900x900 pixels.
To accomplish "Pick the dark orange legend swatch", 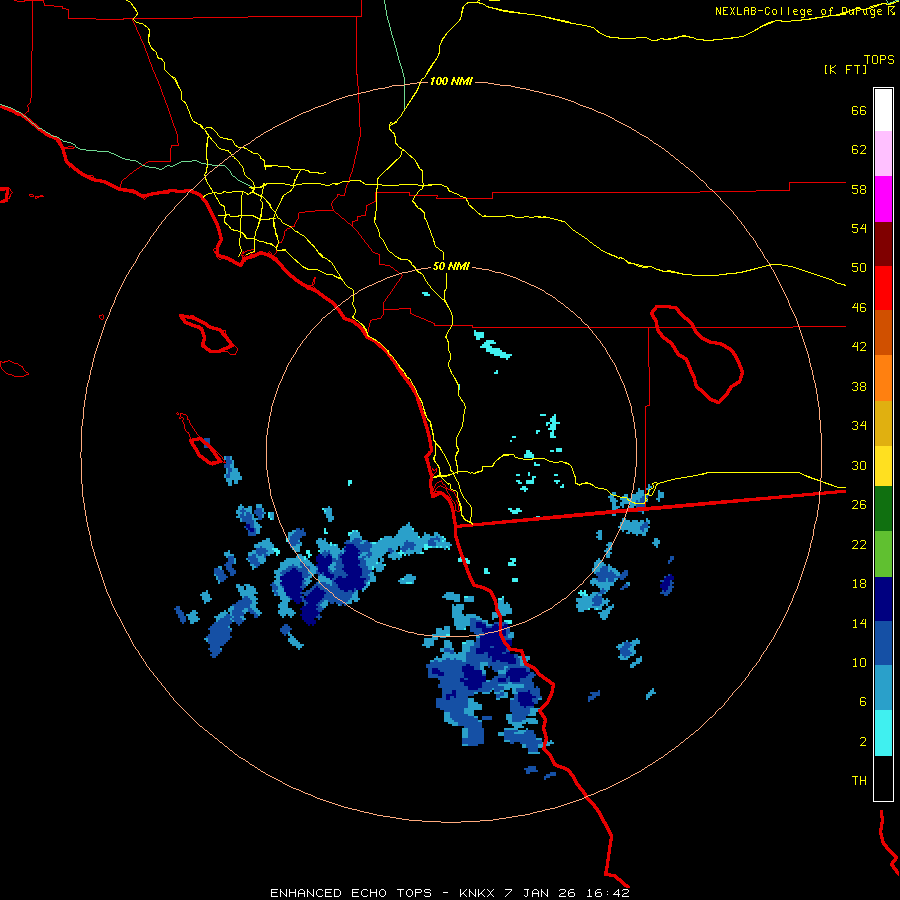I will tap(883, 332).
